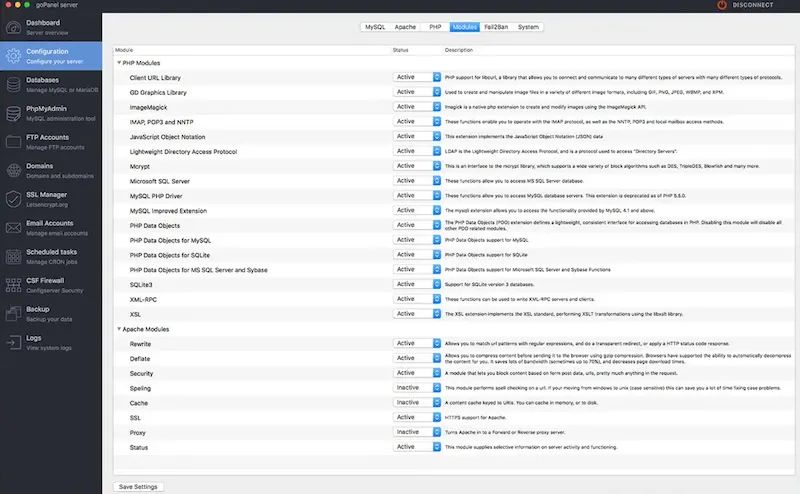Open Microsoft SQL Server status dropdown

click(x=417, y=181)
